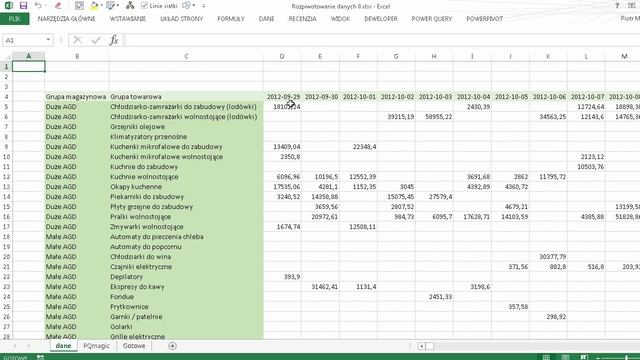Screen dimensions: 640x360
Task: Click the Excel application icon in title bar
Action: (9, 6)
